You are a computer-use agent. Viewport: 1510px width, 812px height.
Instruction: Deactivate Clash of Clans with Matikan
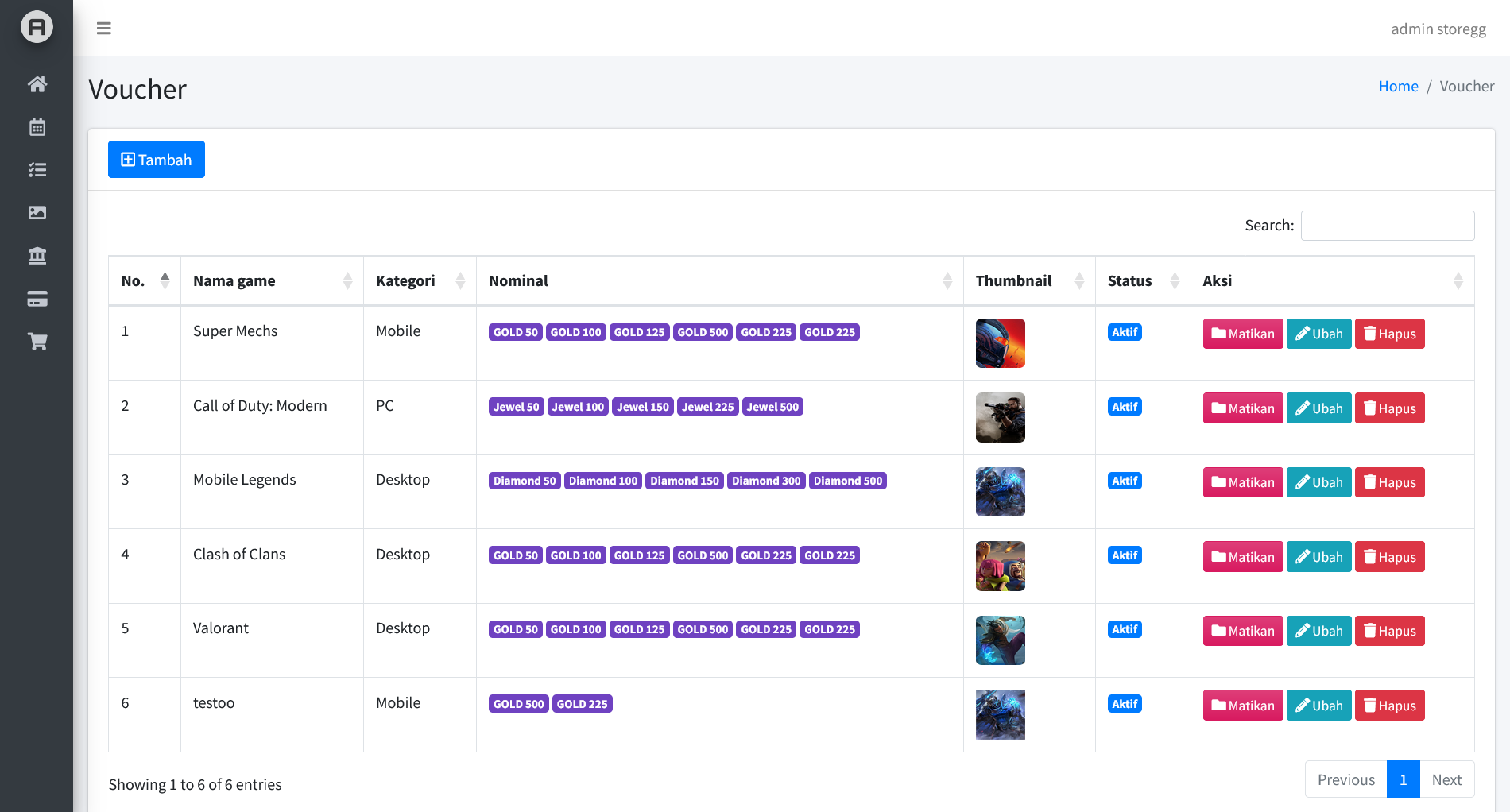[1243, 557]
